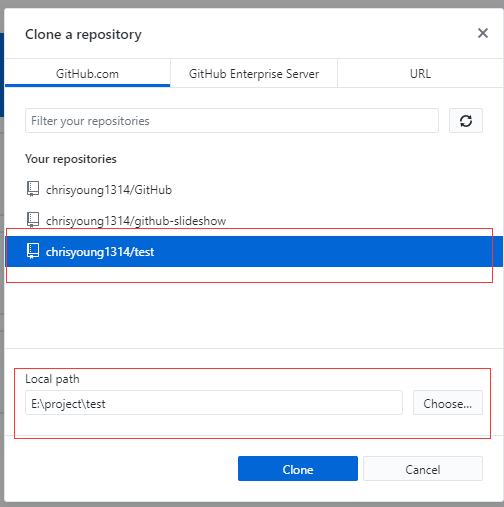504x507 pixels.
Task: Click the Local path label
Action: point(52,379)
